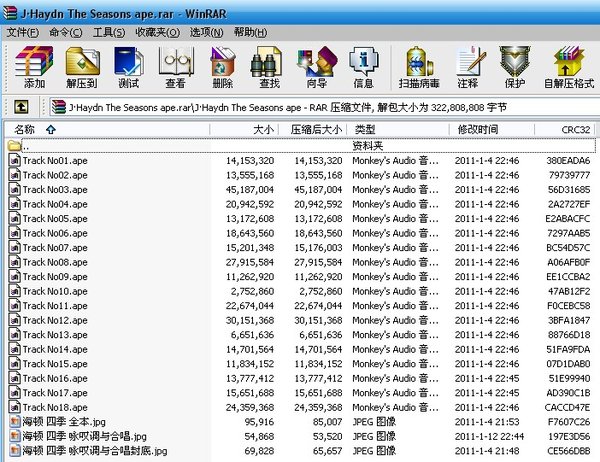
Task: Click CRC32 value CACCD47E
Action: point(567,408)
